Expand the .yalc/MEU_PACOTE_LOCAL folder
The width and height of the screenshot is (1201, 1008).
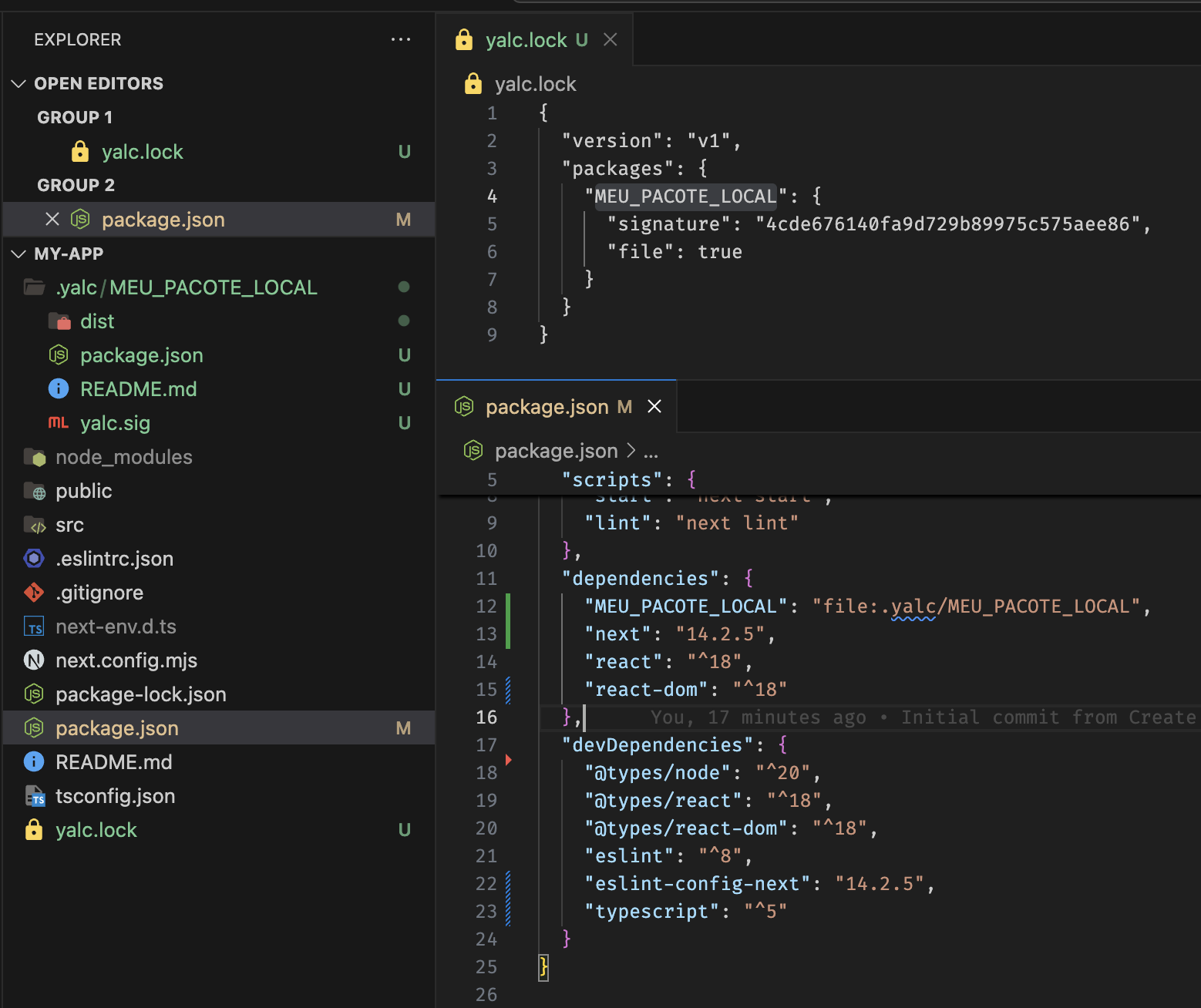[x=220, y=287]
